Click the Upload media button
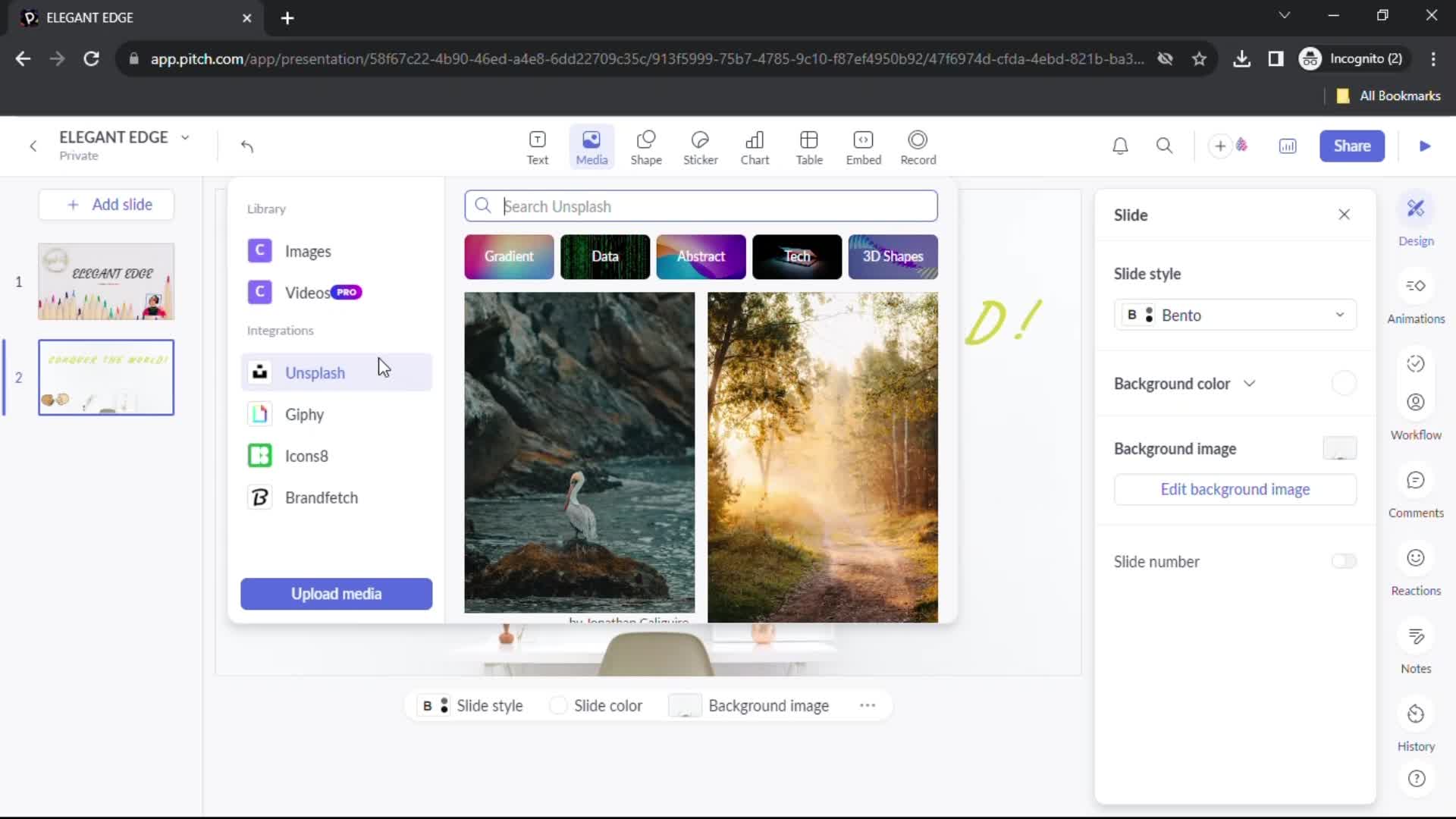Viewport: 1456px width, 819px height. tap(337, 593)
